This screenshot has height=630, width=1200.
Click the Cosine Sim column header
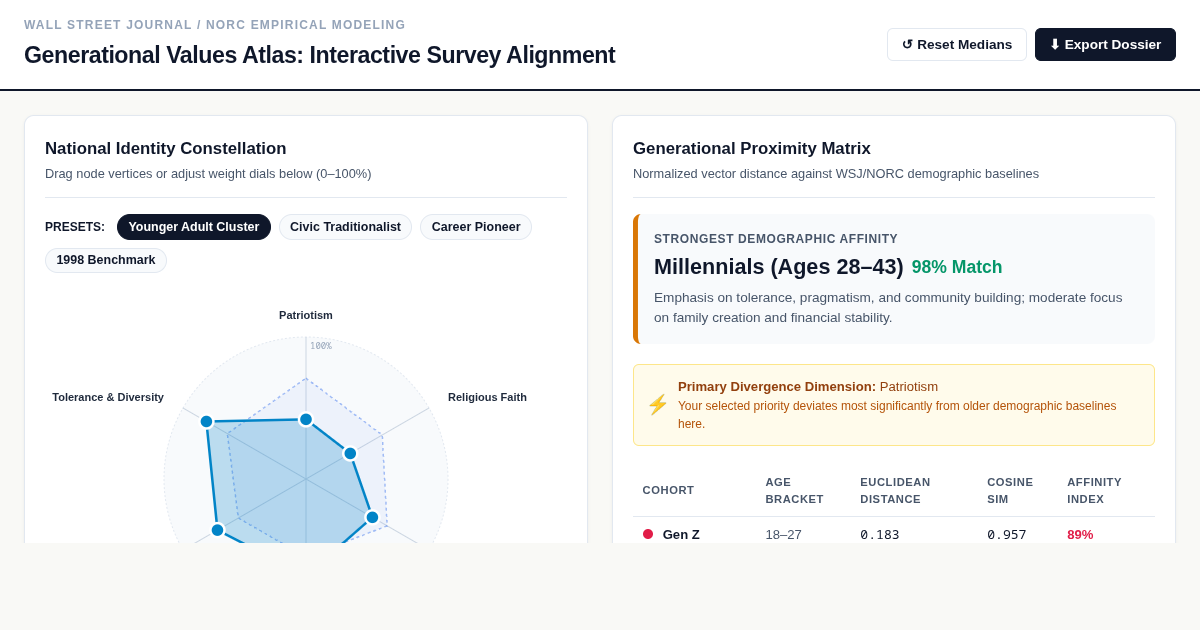(1010, 490)
